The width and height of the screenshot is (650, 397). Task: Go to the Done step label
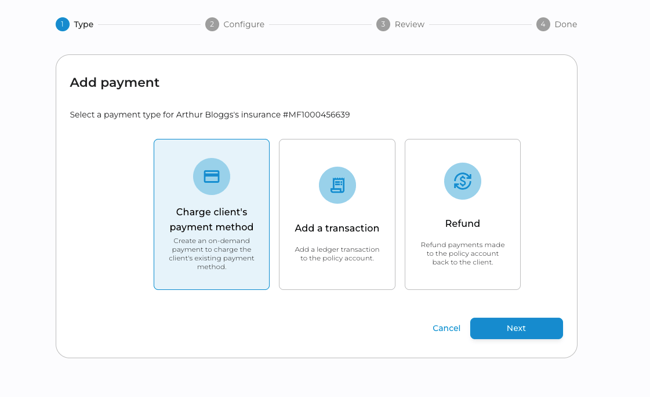[x=566, y=24]
